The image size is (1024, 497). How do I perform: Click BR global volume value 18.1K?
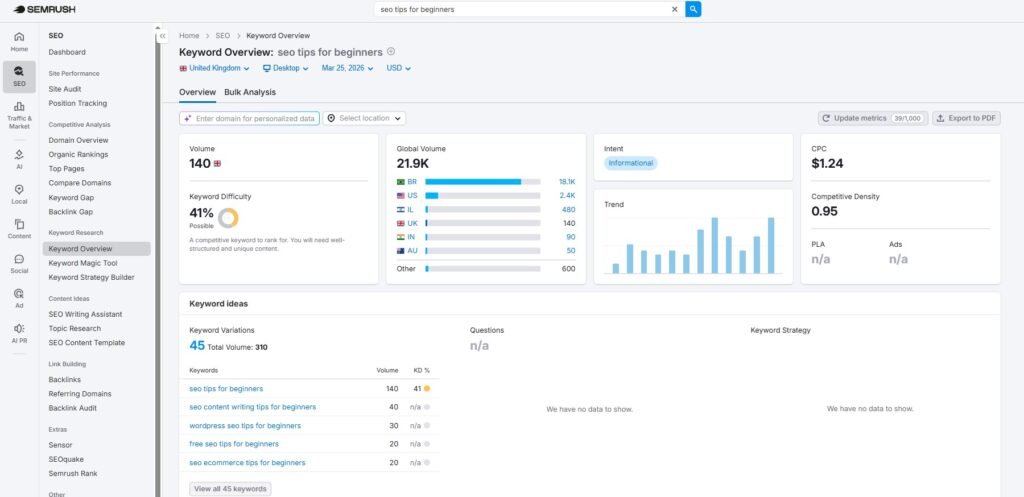[567, 182]
